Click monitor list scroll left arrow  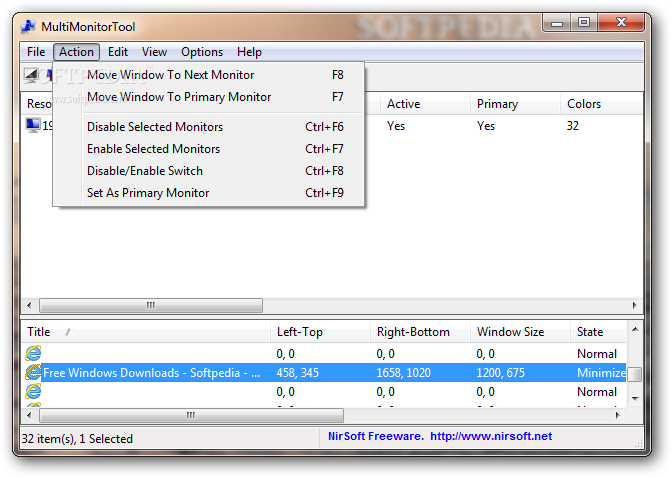pyautogui.click(x=29, y=306)
